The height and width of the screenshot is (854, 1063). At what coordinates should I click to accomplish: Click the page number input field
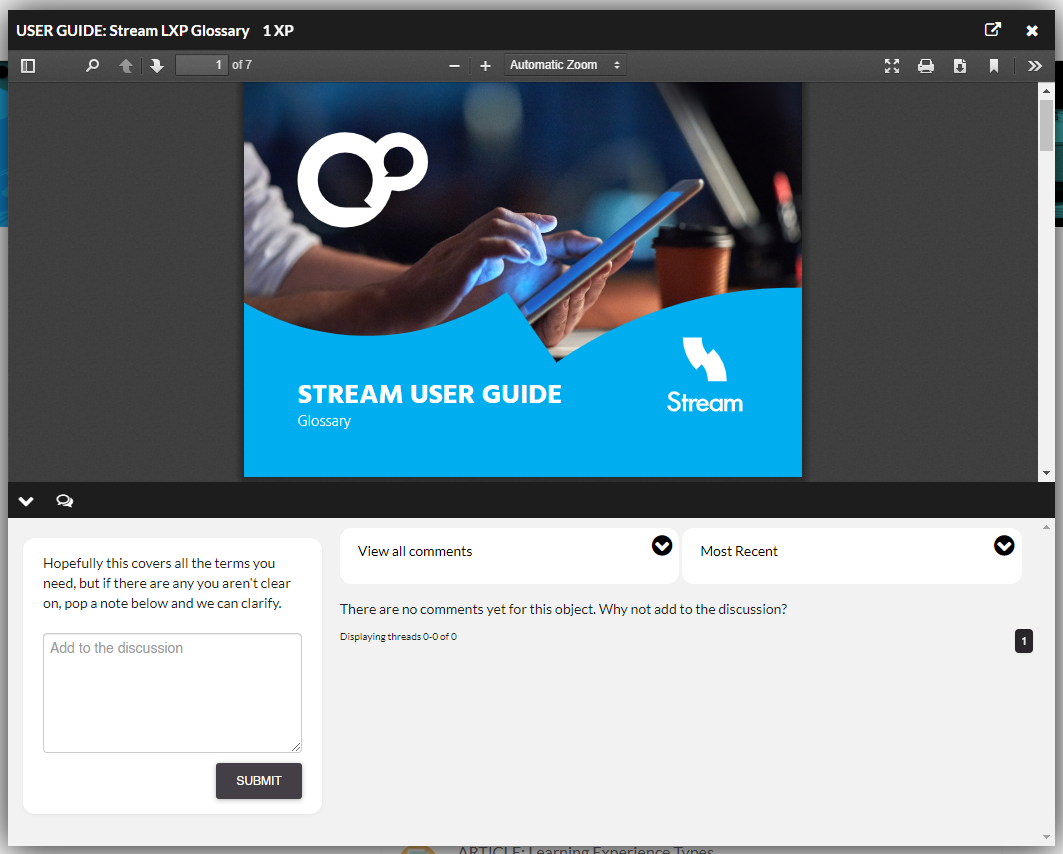pos(201,65)
